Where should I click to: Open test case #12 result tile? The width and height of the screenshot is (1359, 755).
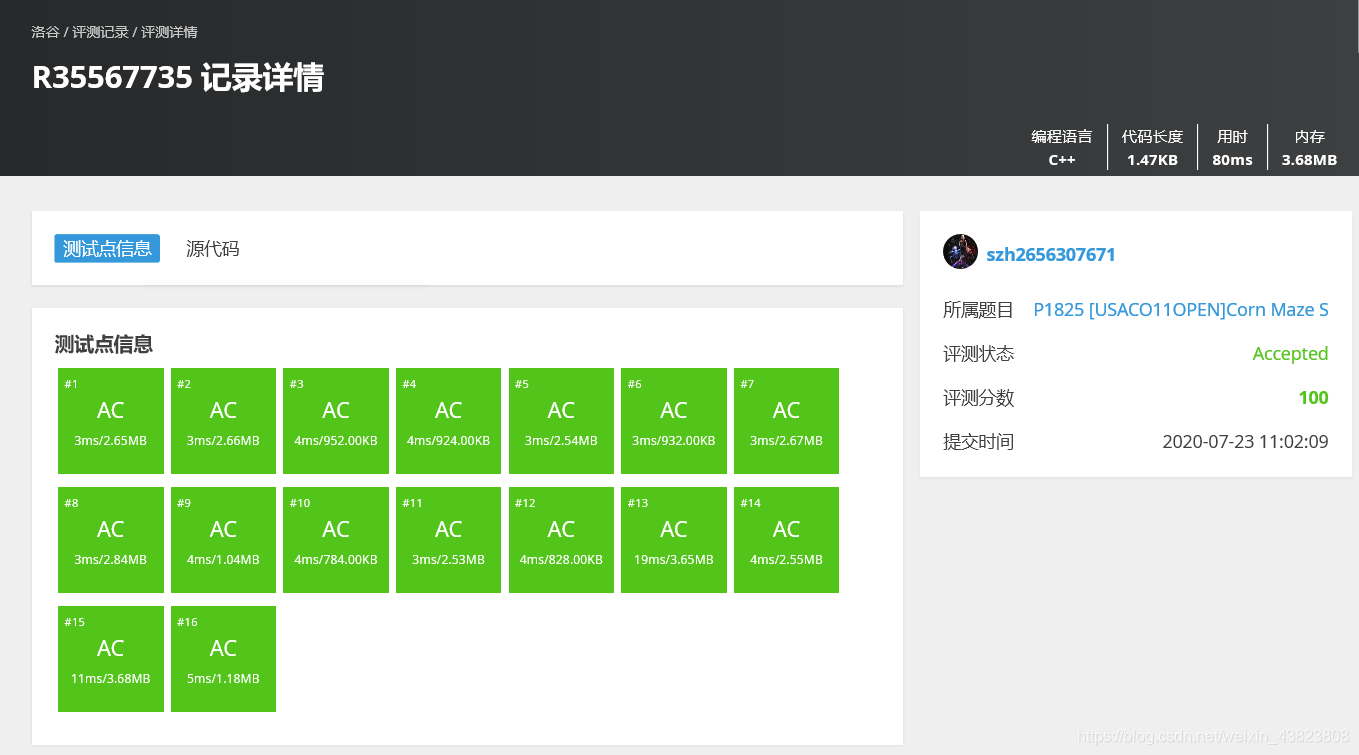click(561, 540)
